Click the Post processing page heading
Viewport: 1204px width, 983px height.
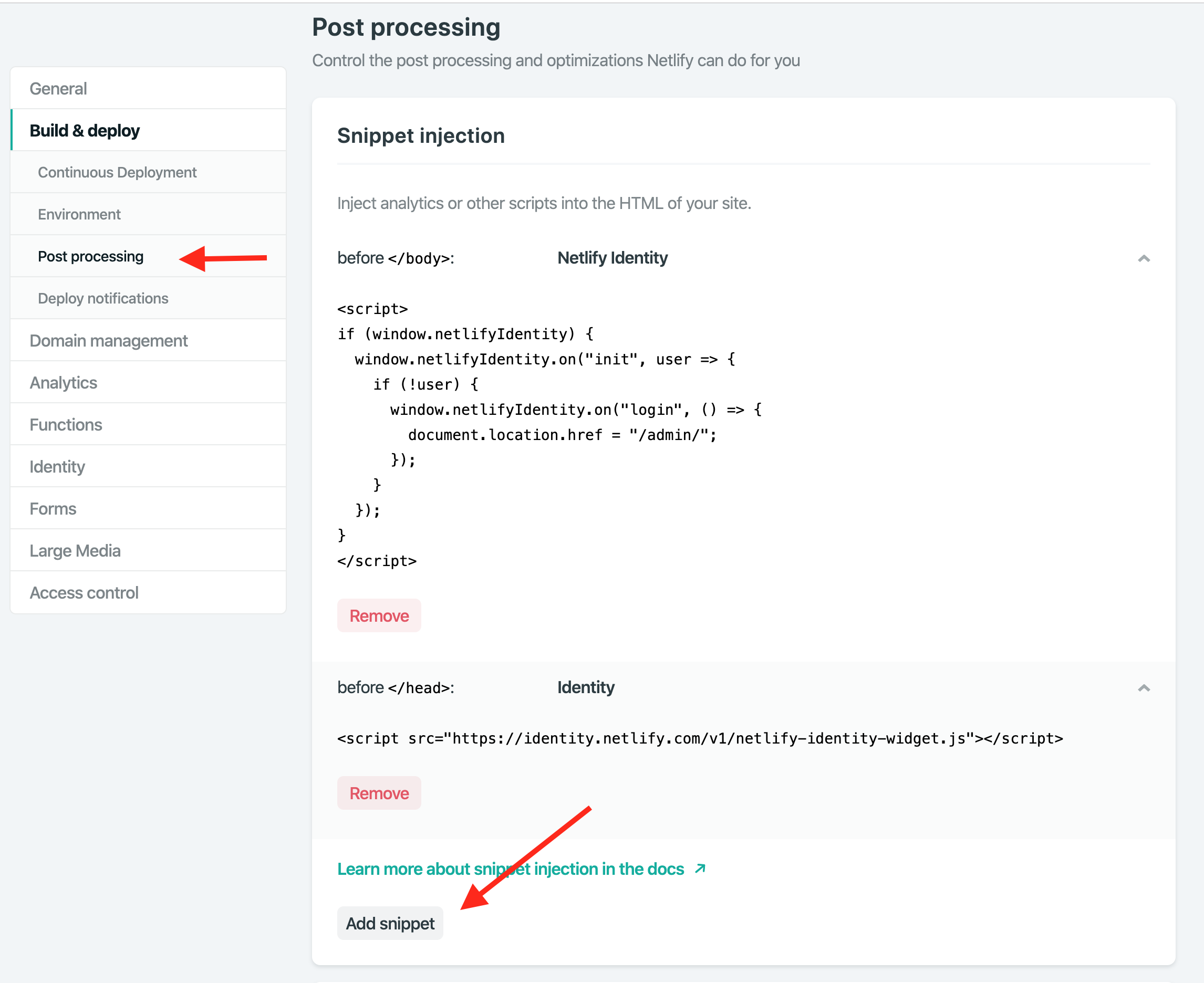pyautogui.click(x=406, y=27)
